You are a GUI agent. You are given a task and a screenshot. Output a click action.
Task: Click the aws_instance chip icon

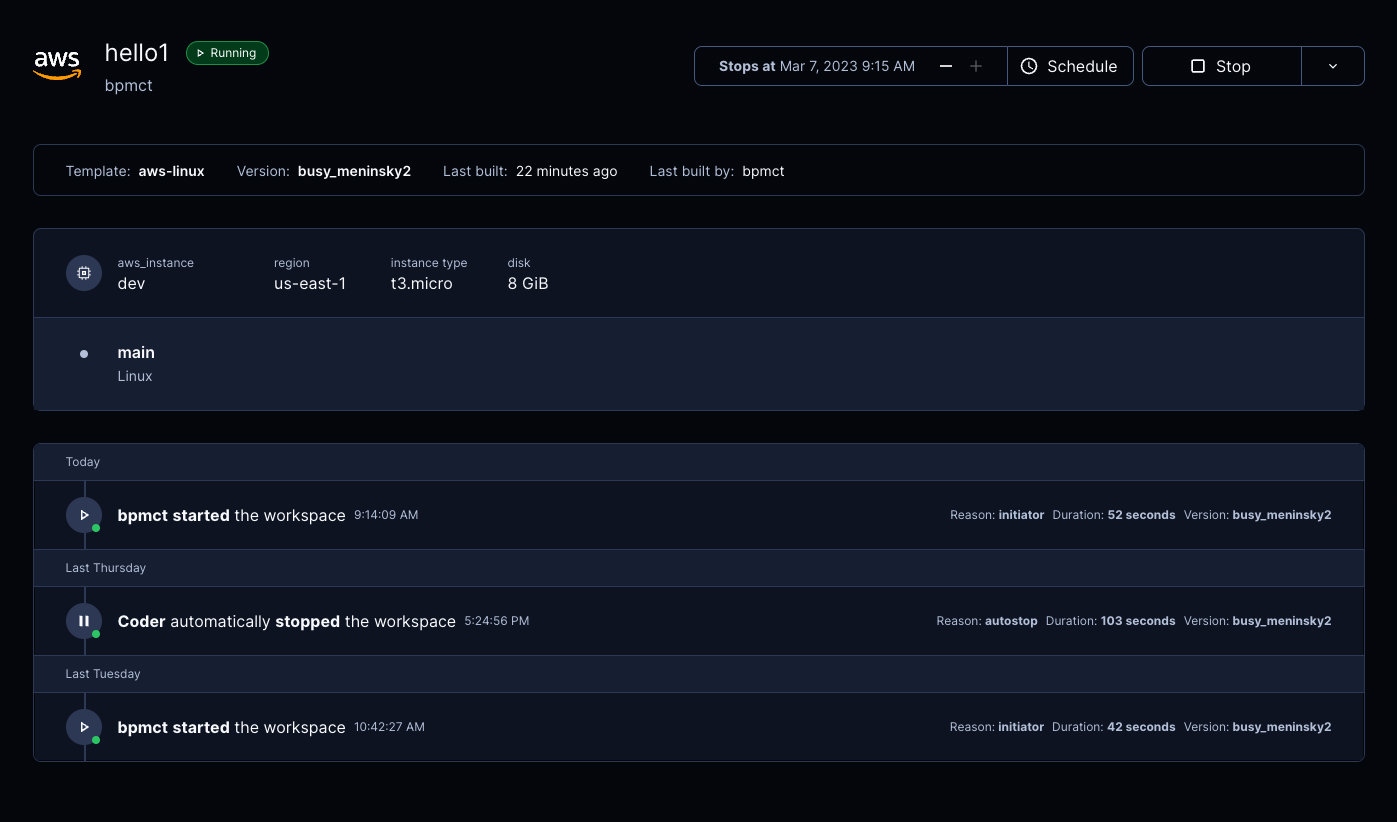click(84, 273)
